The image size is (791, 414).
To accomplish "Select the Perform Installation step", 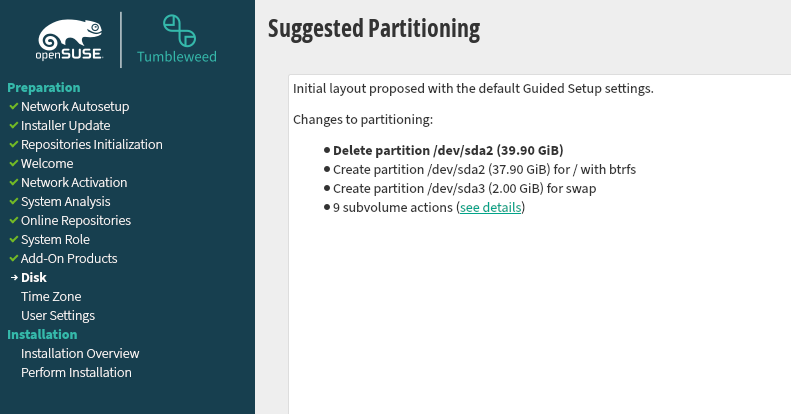I will (x=76, y=372).
